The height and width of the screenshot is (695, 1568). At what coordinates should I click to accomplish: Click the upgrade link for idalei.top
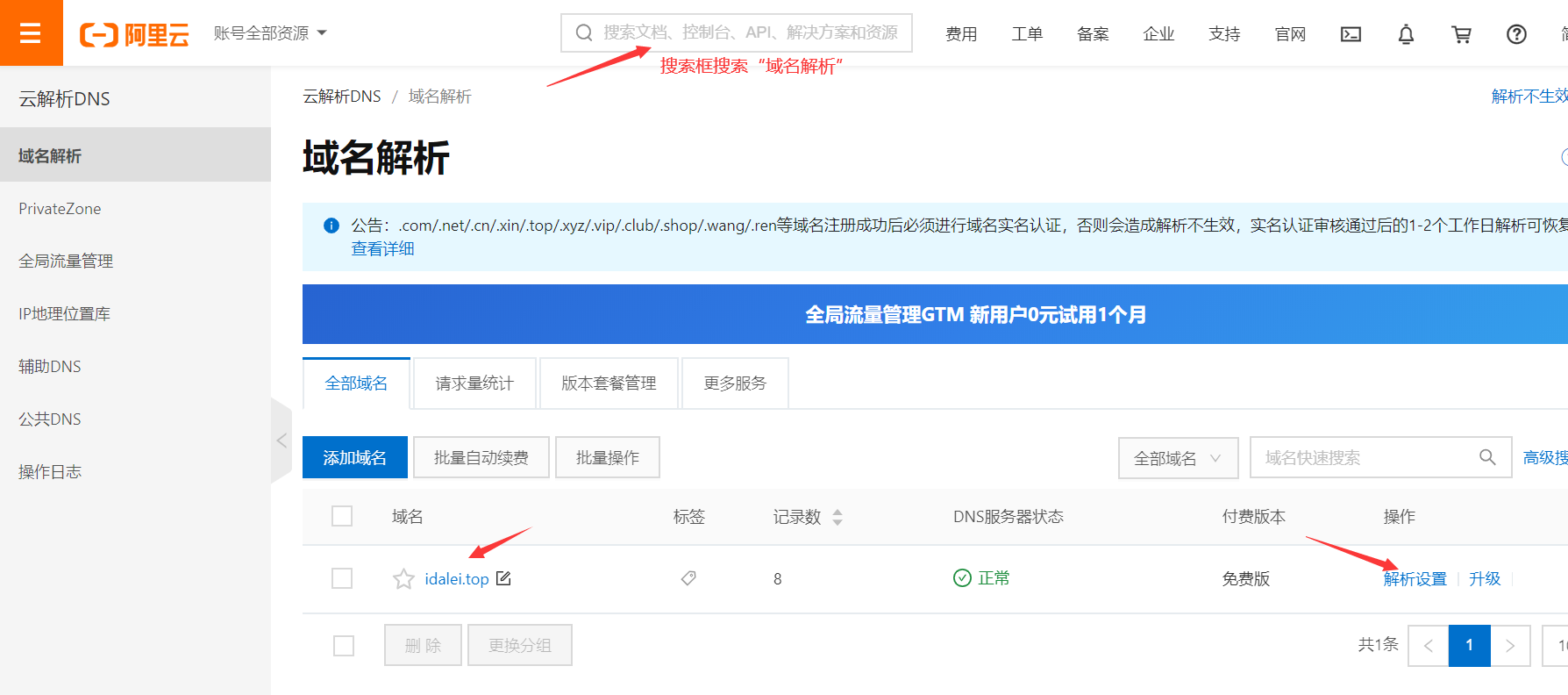coord(1485,579)
